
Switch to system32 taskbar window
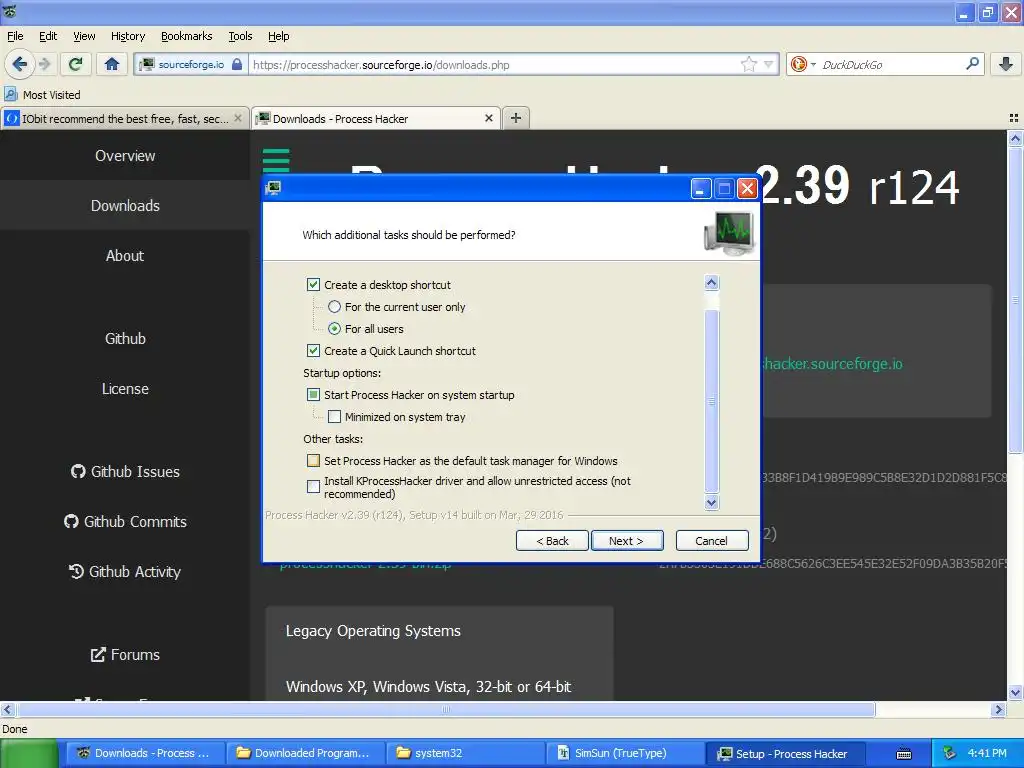[466, 753]
